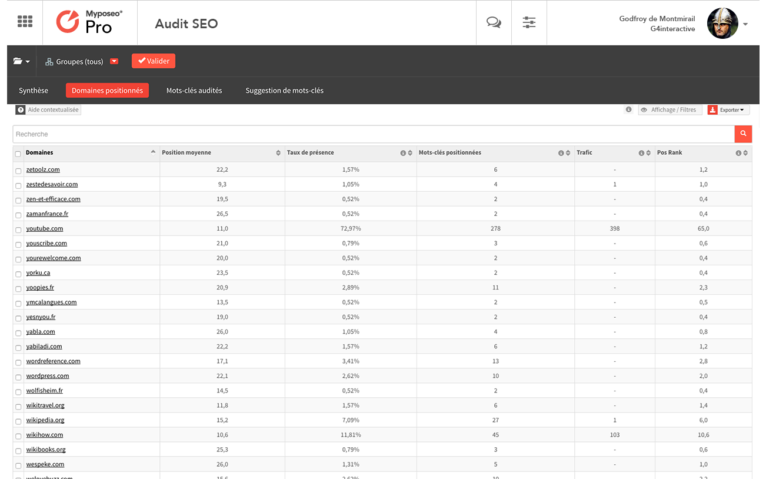Open the youtube.com domain link

click(44, 229)
